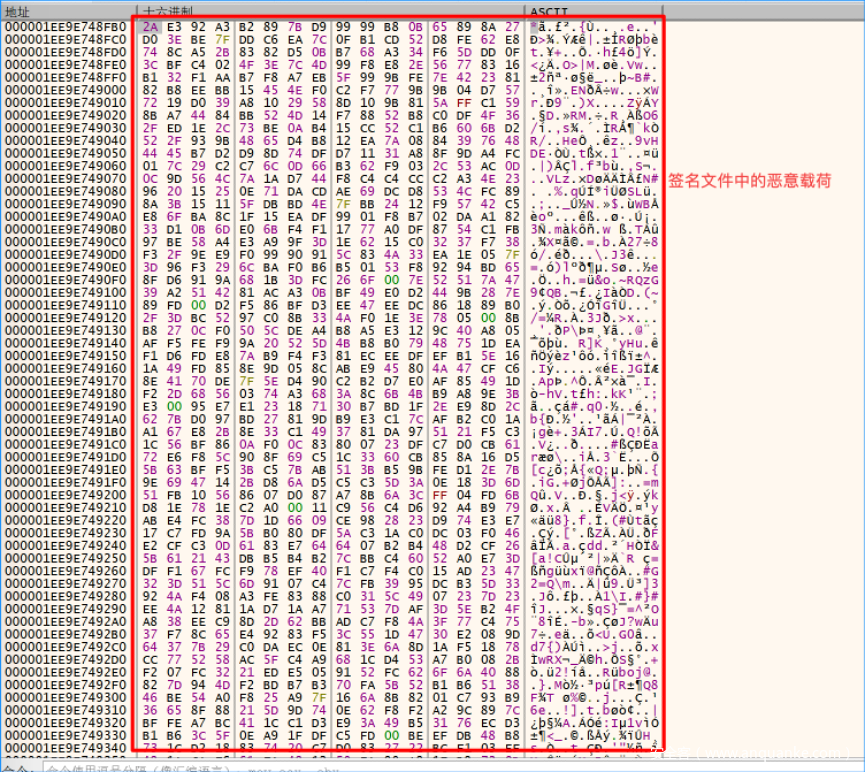Select ASCII text of row 000001EE9E749230
Screen dimensions: 866x772
pyautogui.click(x=594, y=533)
